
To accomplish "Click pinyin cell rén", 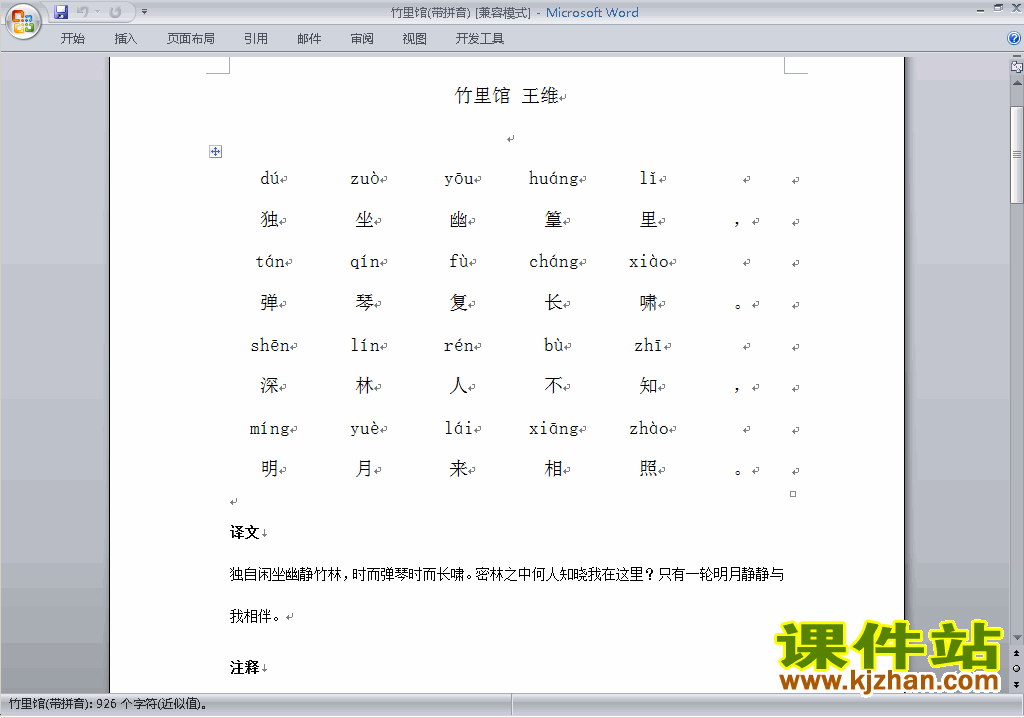I will (459, 345).
